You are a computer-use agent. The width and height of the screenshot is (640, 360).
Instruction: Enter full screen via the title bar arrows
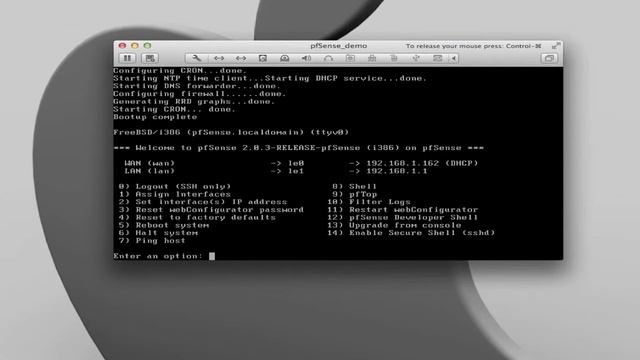(x=556, y=46)
